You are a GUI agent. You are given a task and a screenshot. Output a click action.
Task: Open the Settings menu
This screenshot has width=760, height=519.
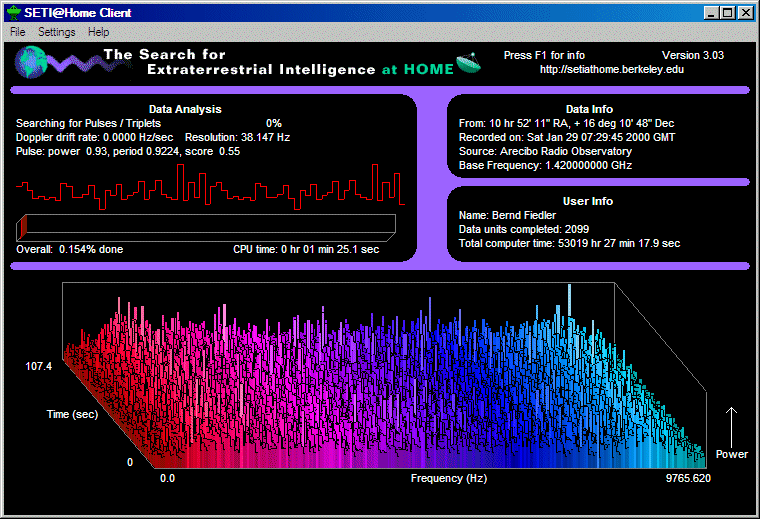click(57, 32)
